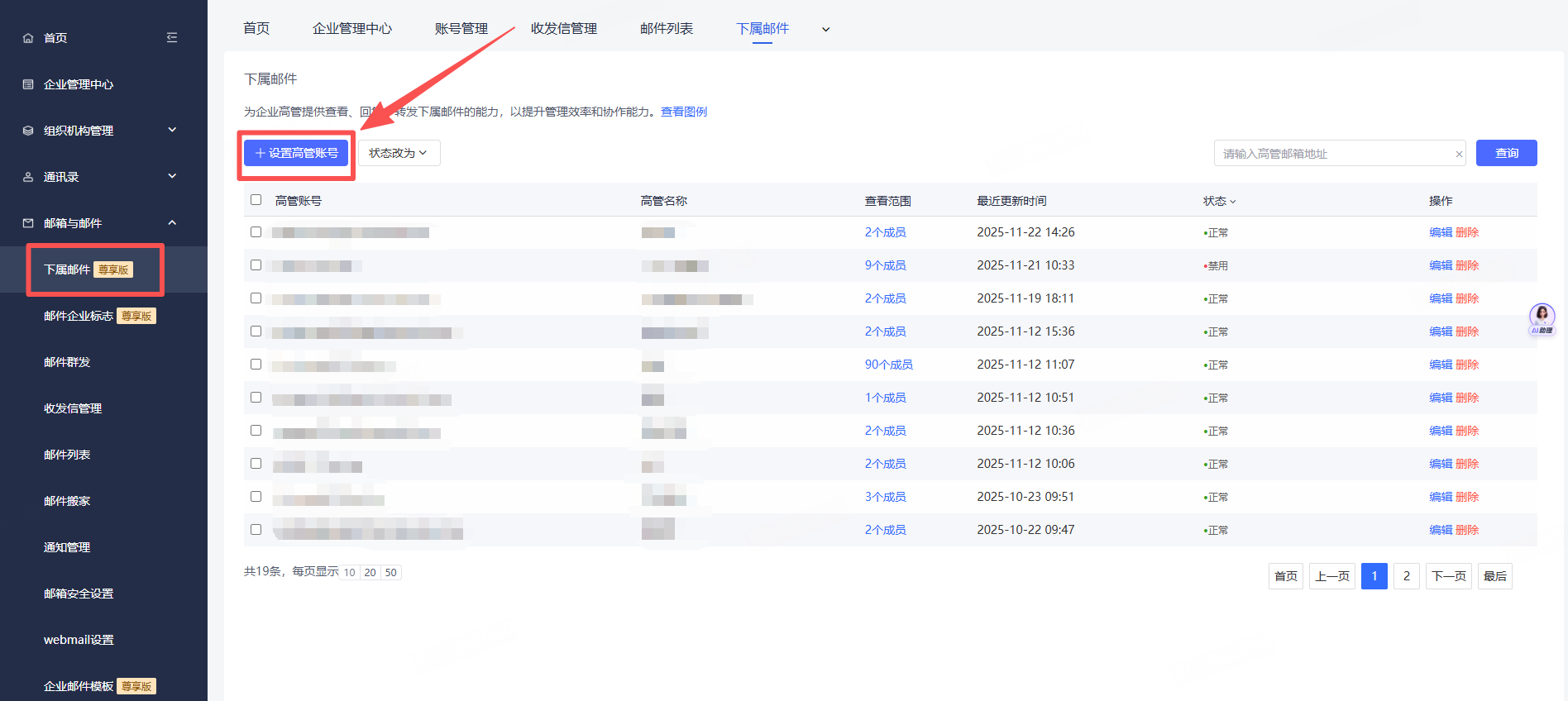Click the 上一页 pagination button
The width and height of the screenshot is (1568, 701).
coord(1332,576)
